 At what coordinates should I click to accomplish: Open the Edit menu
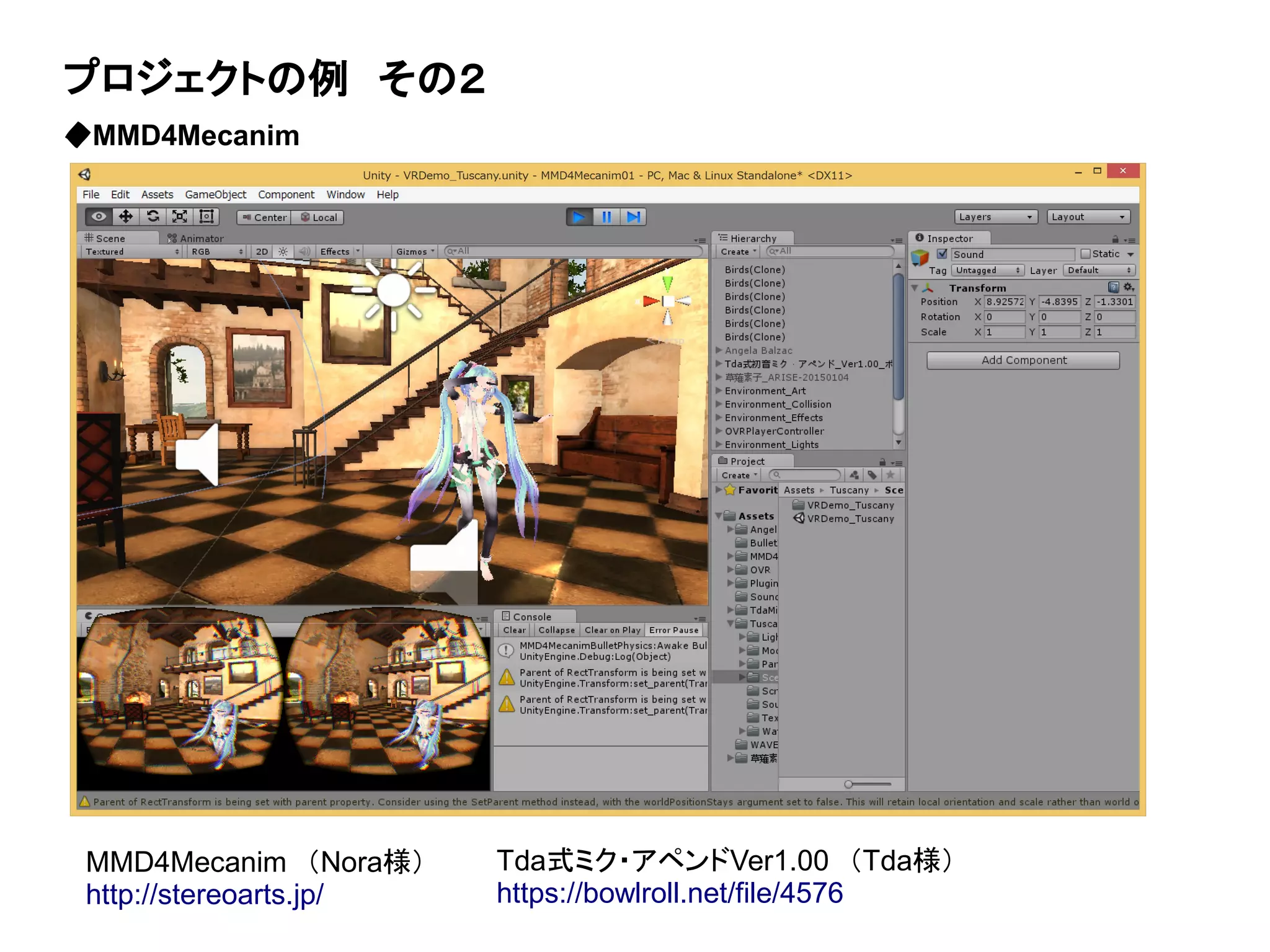(x=120, y=195)
